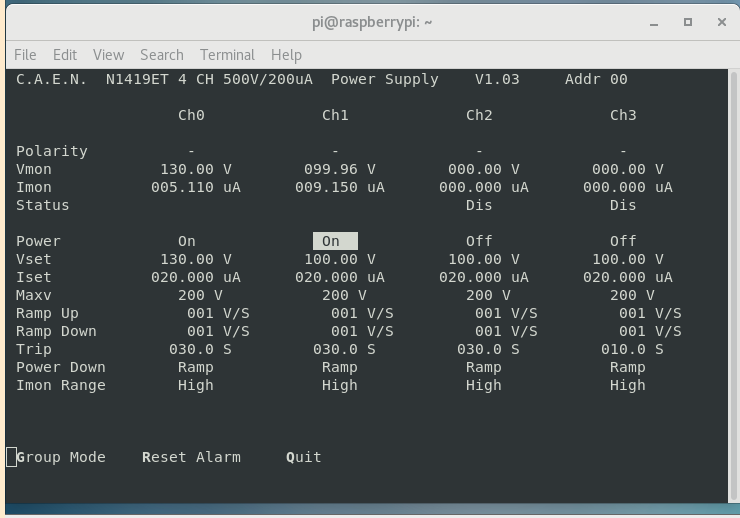Toggle Ch3 Power Off field

(x=623, y=241)
